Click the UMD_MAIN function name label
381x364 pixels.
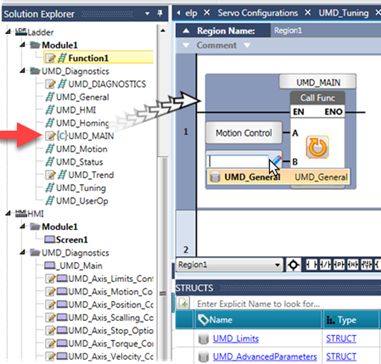318,82
